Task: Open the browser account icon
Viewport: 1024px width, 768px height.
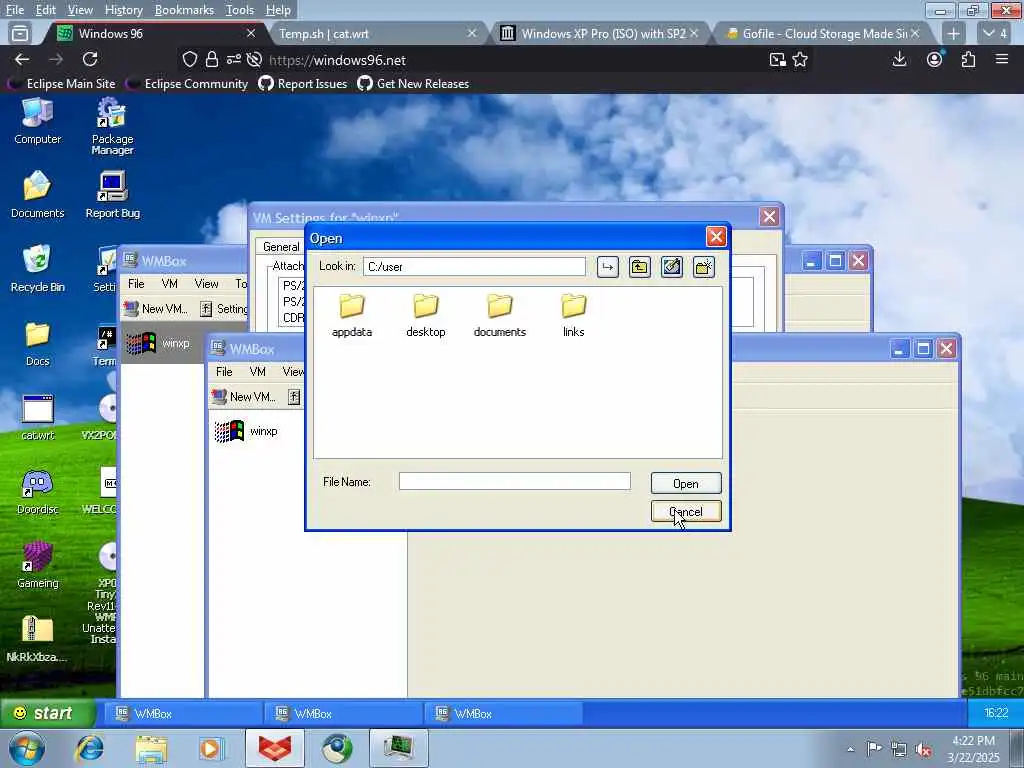Action: pos(935,59)
